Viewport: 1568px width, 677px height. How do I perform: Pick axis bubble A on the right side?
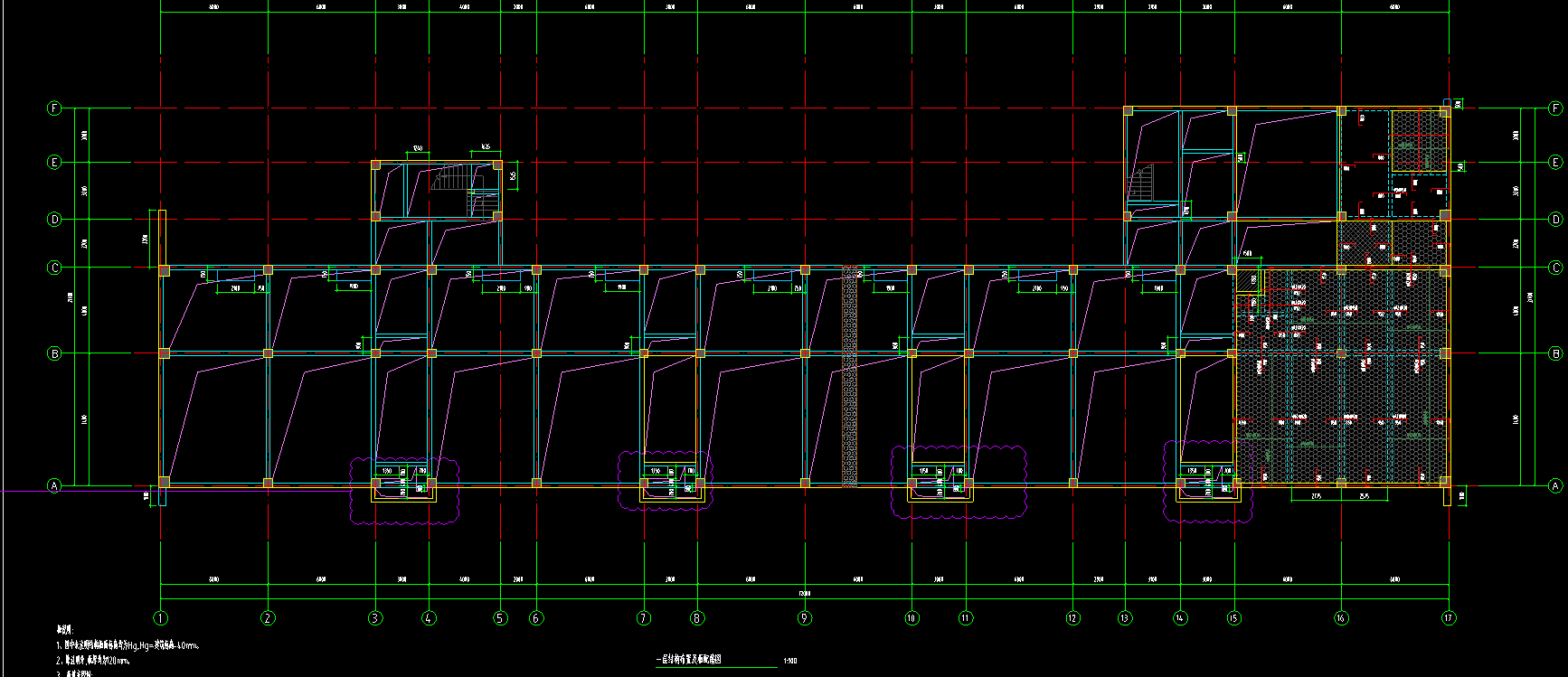pyautogui.click(x=1556, y=486)
